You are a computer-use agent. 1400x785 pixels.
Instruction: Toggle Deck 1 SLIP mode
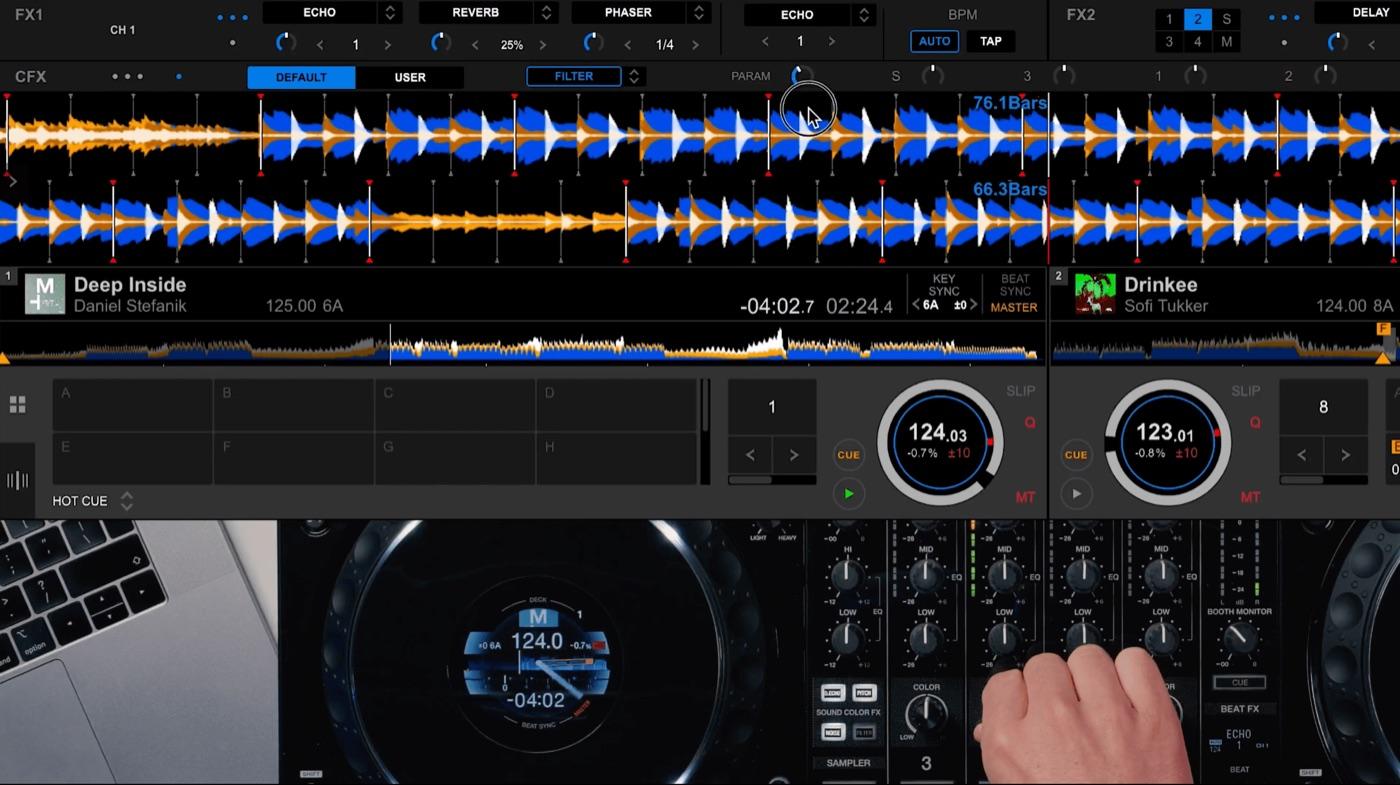point(1020,391)
